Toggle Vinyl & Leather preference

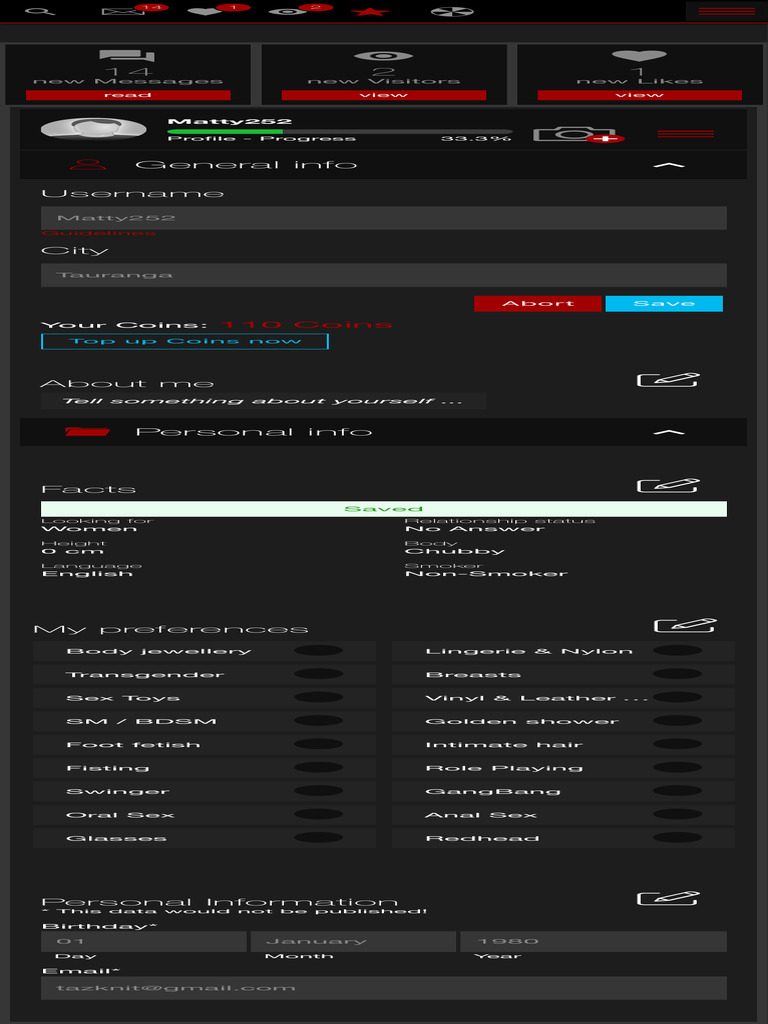tap(677, 697)
